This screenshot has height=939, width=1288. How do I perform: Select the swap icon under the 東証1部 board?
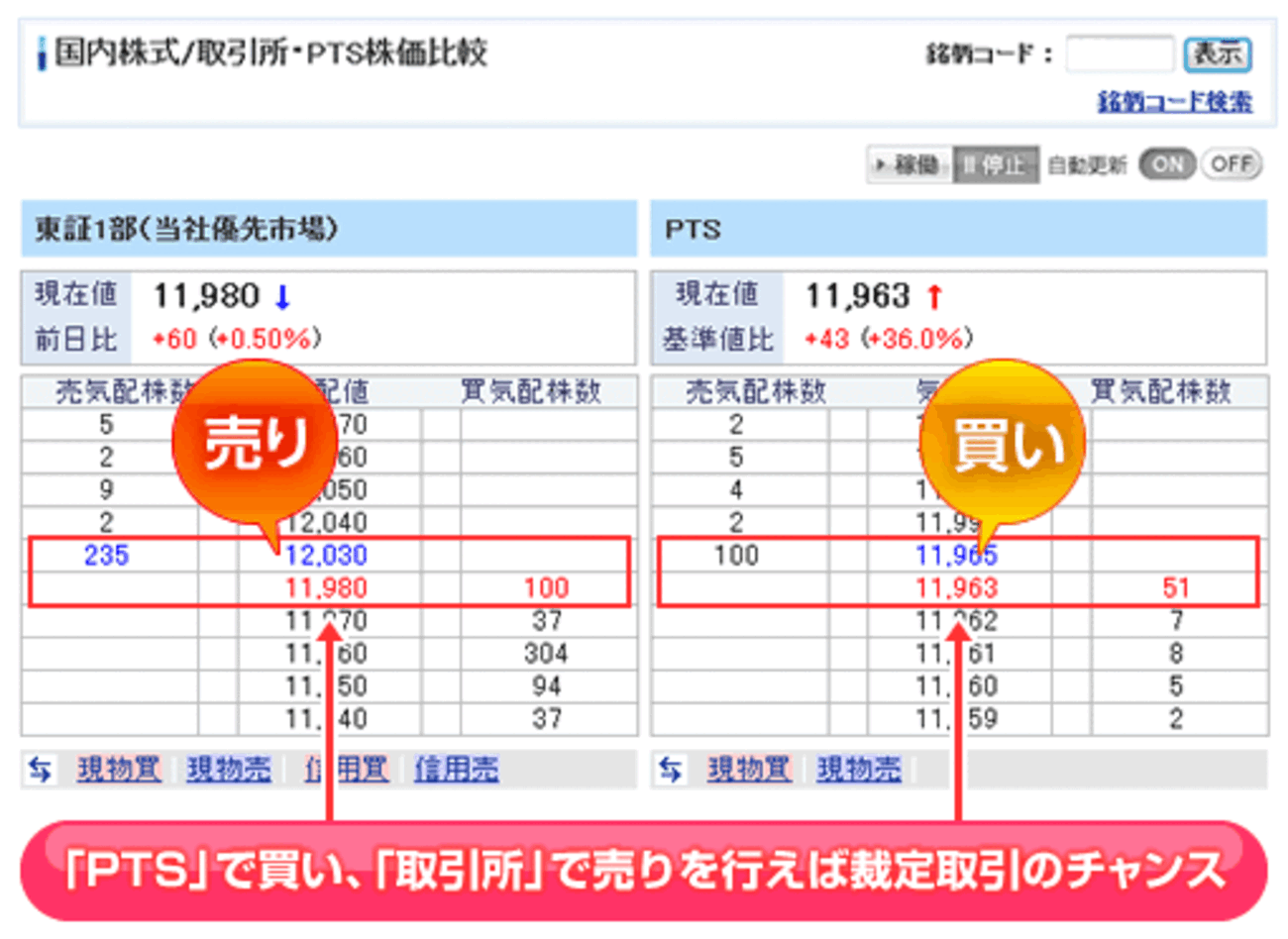pos(41,769)
